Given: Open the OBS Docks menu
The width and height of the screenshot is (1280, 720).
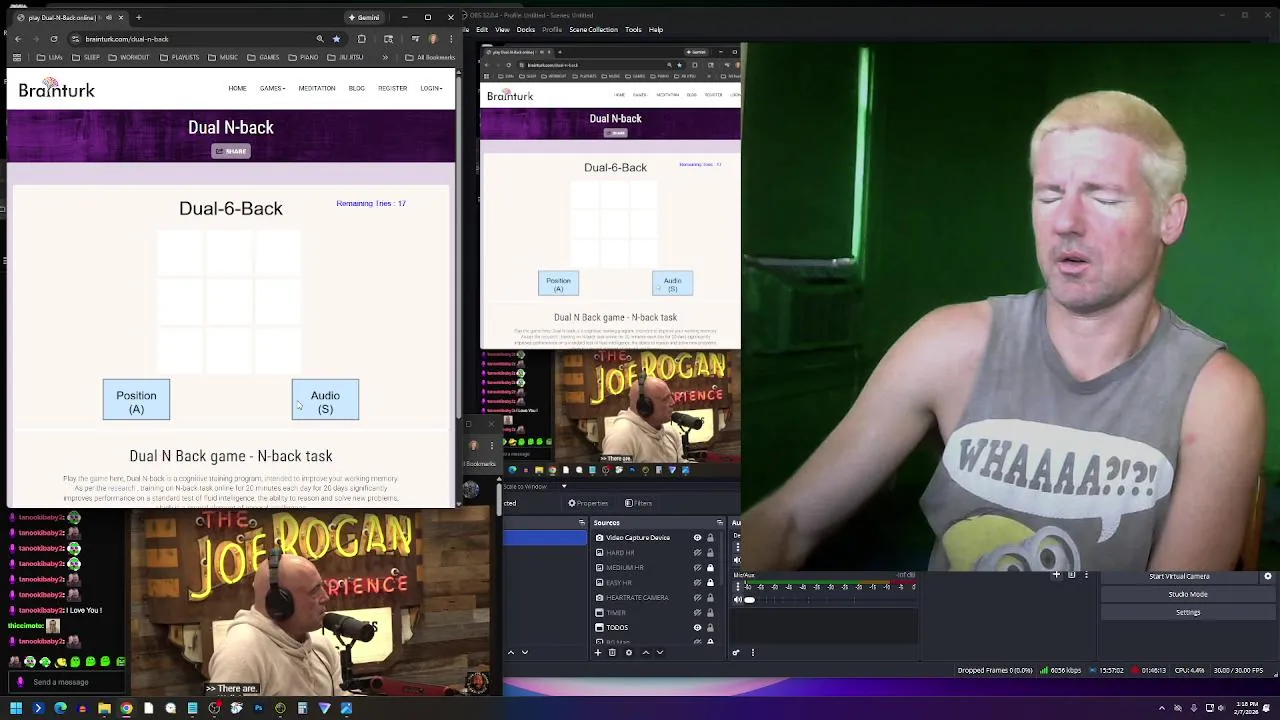Looking at the screenshot, I should [526, 30].
